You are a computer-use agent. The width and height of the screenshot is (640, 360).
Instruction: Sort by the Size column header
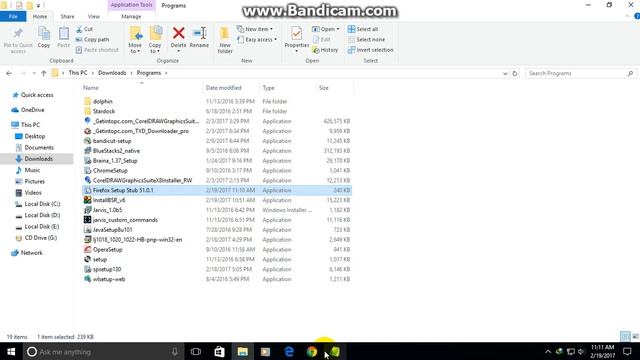coord(324,88)
